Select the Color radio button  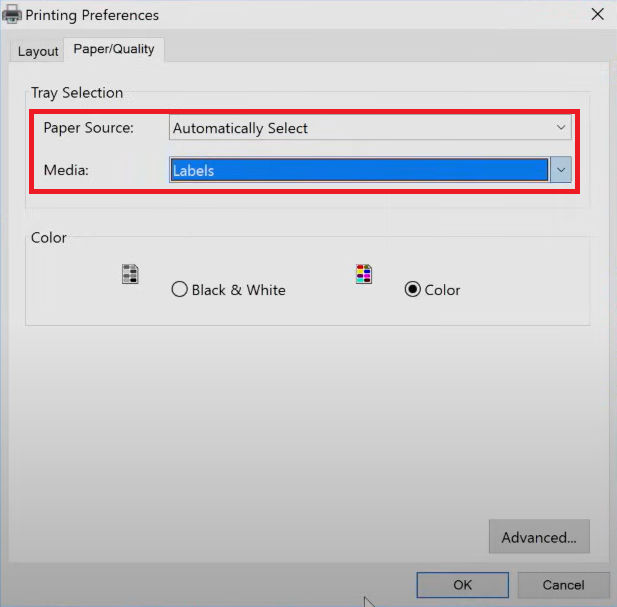point(412,289)
